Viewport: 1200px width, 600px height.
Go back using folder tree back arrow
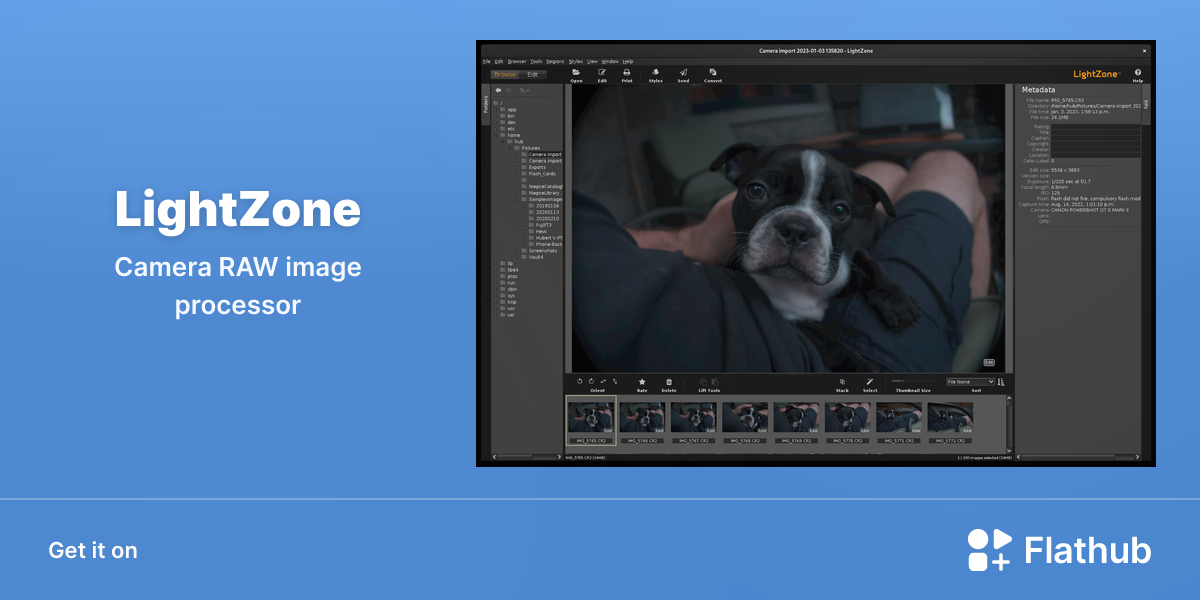pyautogui.click(x=498, y=90)
